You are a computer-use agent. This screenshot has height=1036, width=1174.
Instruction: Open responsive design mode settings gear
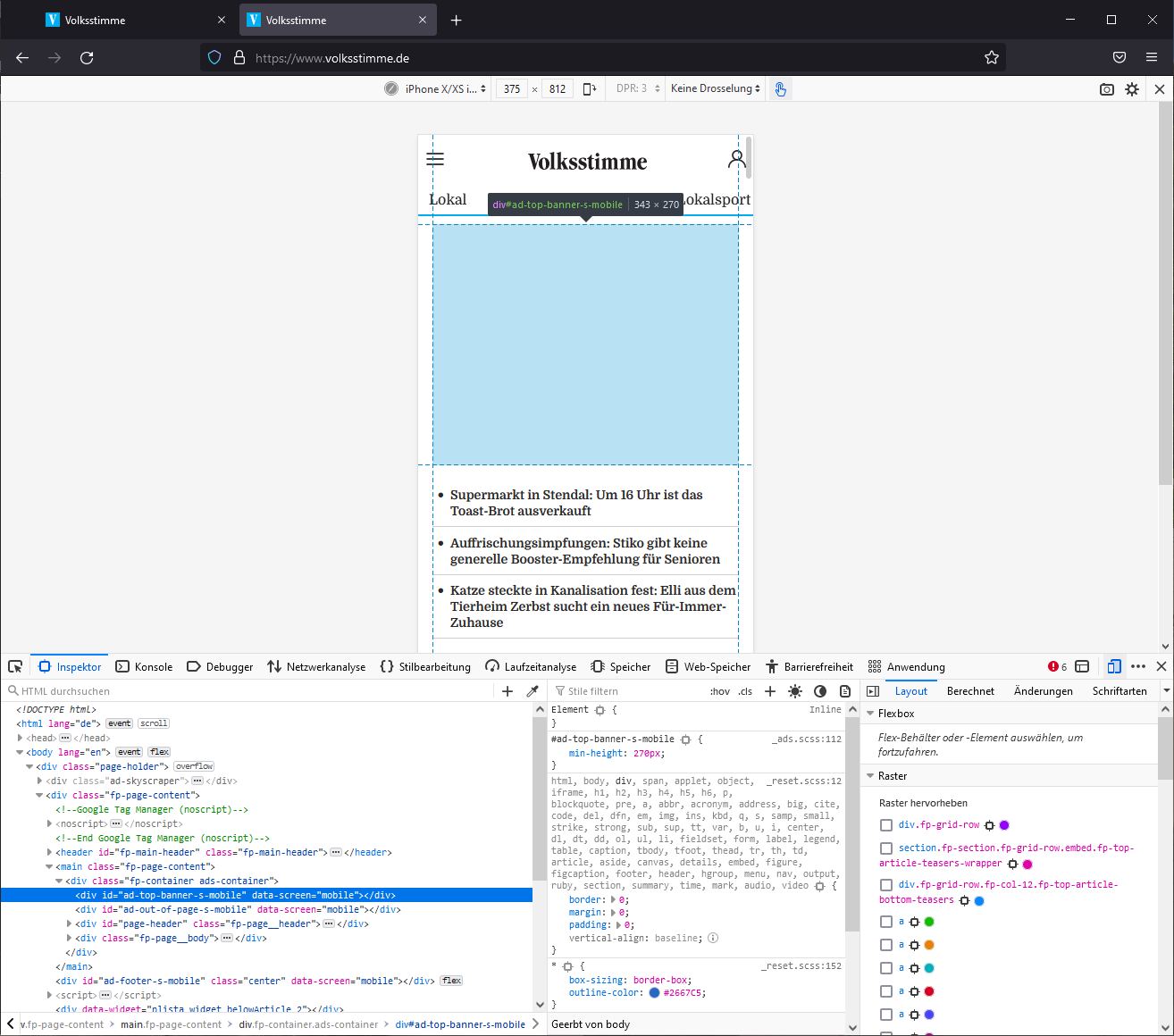(1131, 88)
